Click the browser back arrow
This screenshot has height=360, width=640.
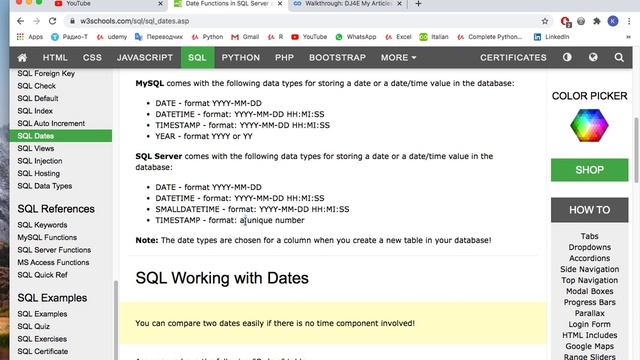pos(20,21)
